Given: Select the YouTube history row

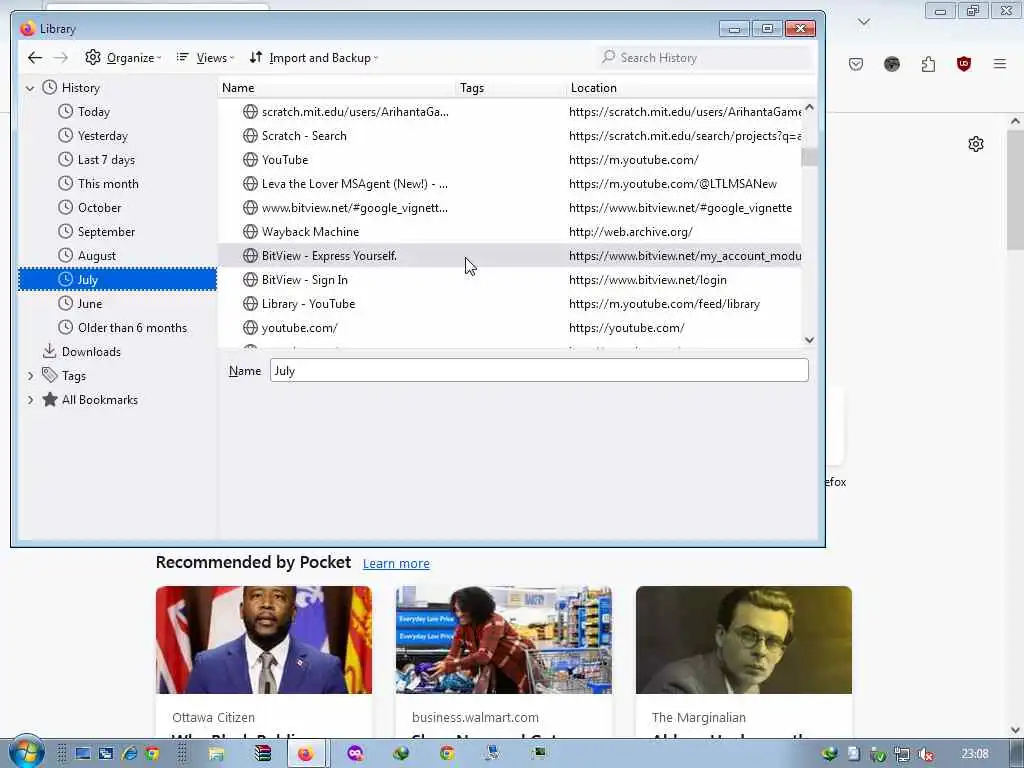Looking at the screenshot, I should [x=509, y=160].
